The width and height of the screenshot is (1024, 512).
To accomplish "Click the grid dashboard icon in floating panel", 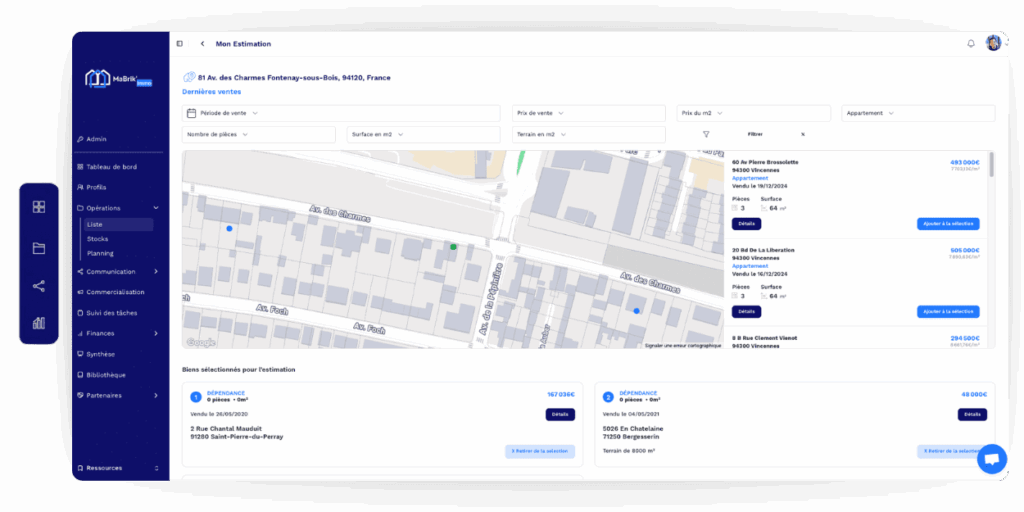I will [x=39, y=207].
